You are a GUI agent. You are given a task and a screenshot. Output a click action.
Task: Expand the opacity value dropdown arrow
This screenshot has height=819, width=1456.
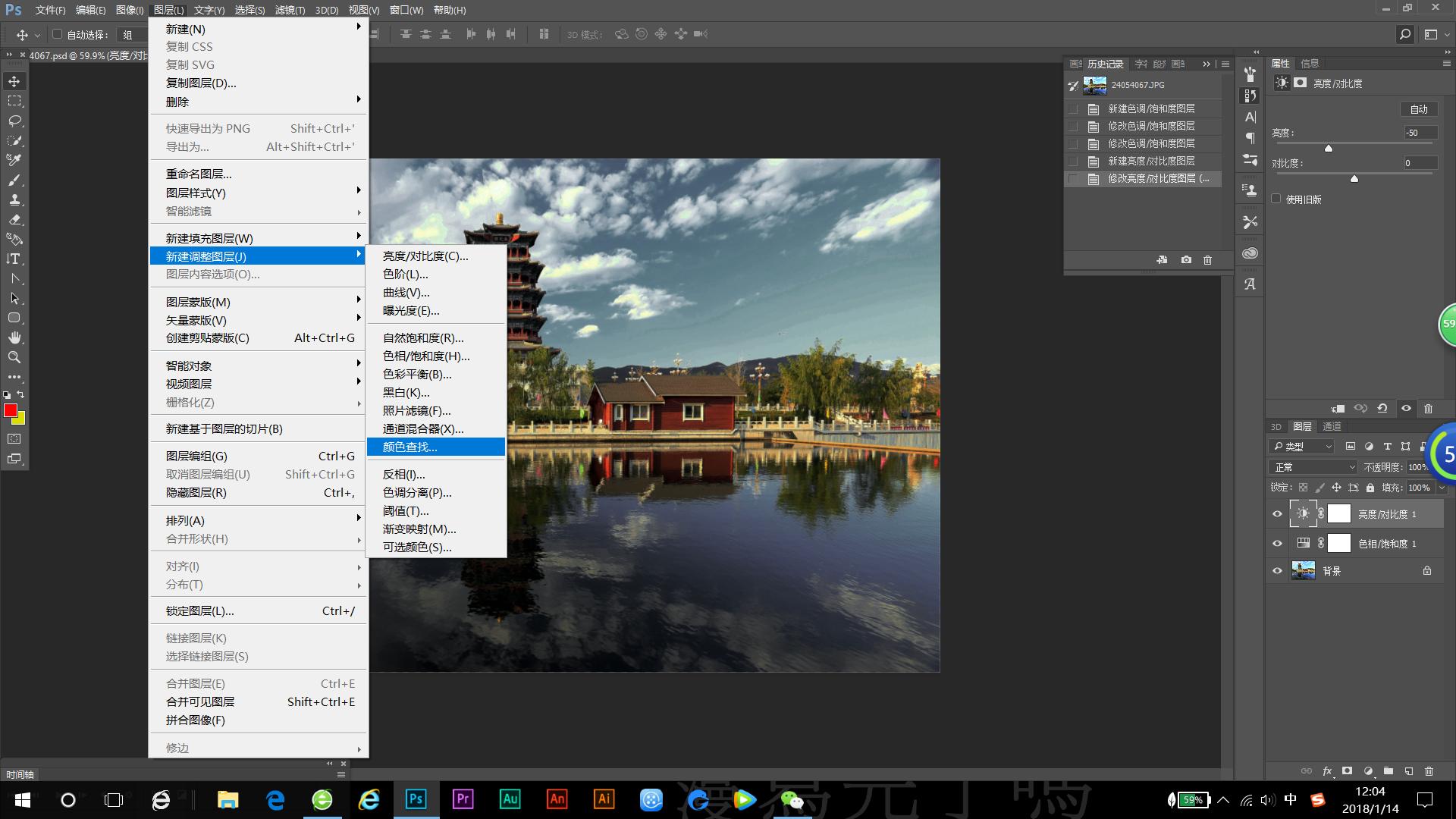point(1442,467)
